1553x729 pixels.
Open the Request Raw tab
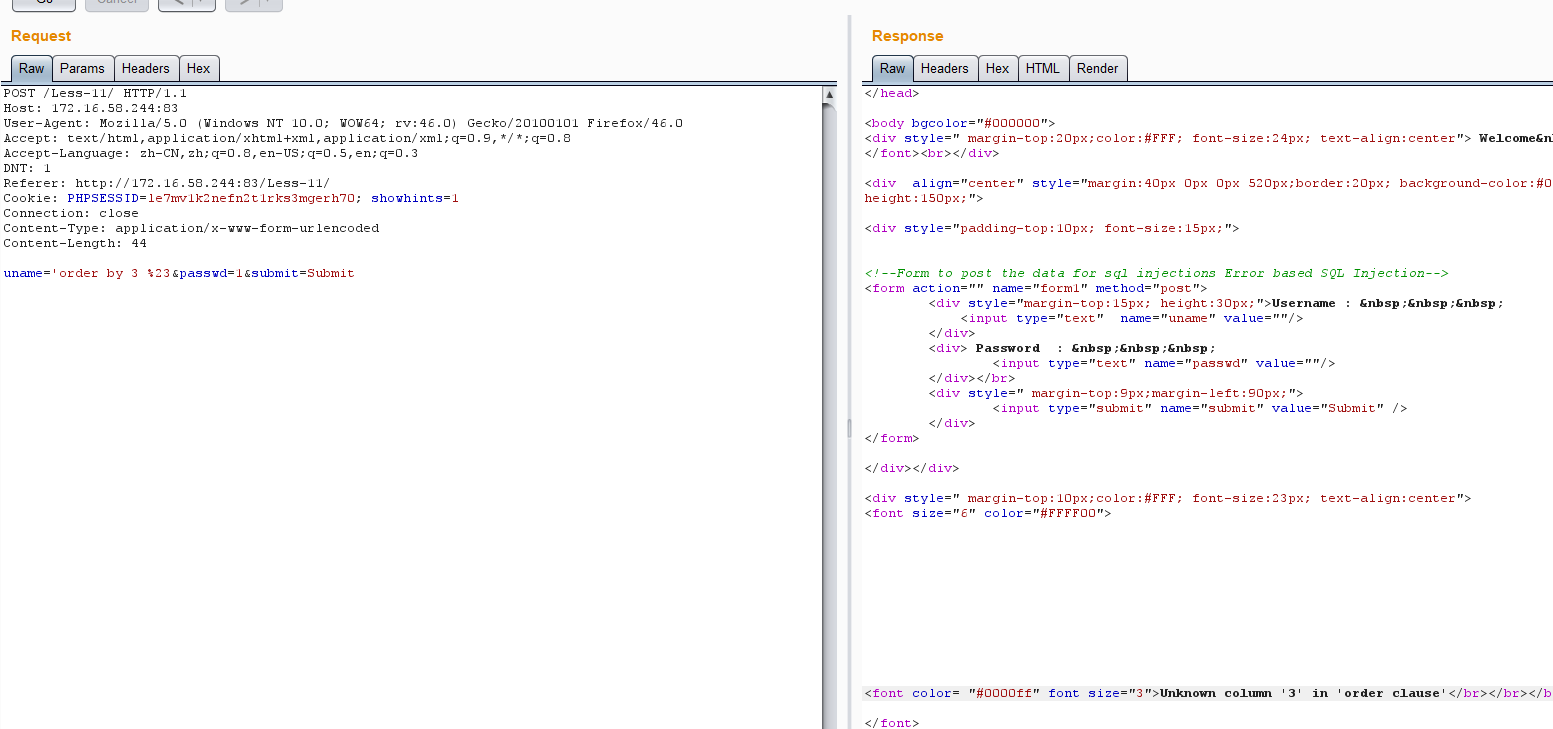[32, 68]
